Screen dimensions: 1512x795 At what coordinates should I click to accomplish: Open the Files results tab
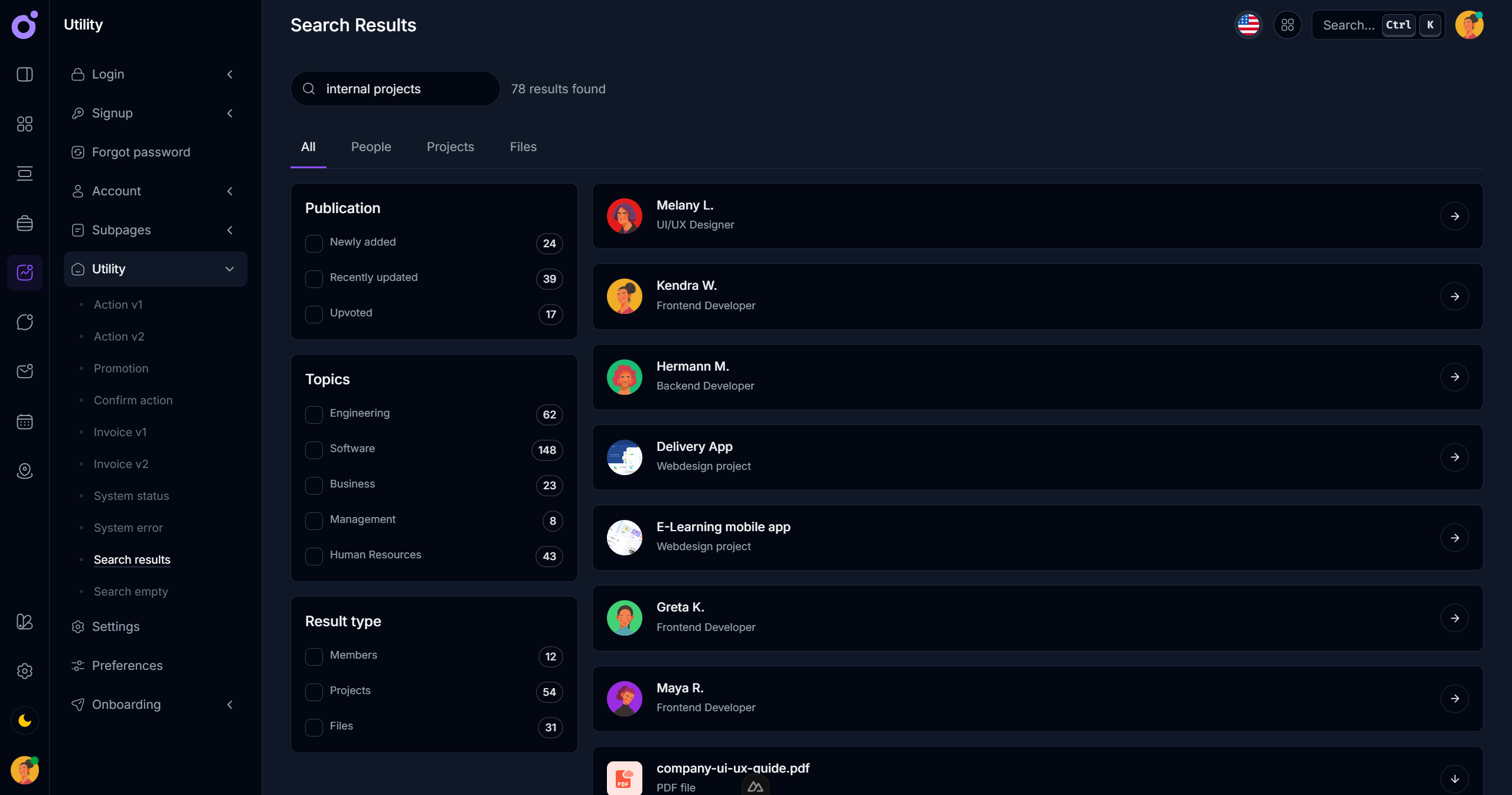[x=522, y=147]
